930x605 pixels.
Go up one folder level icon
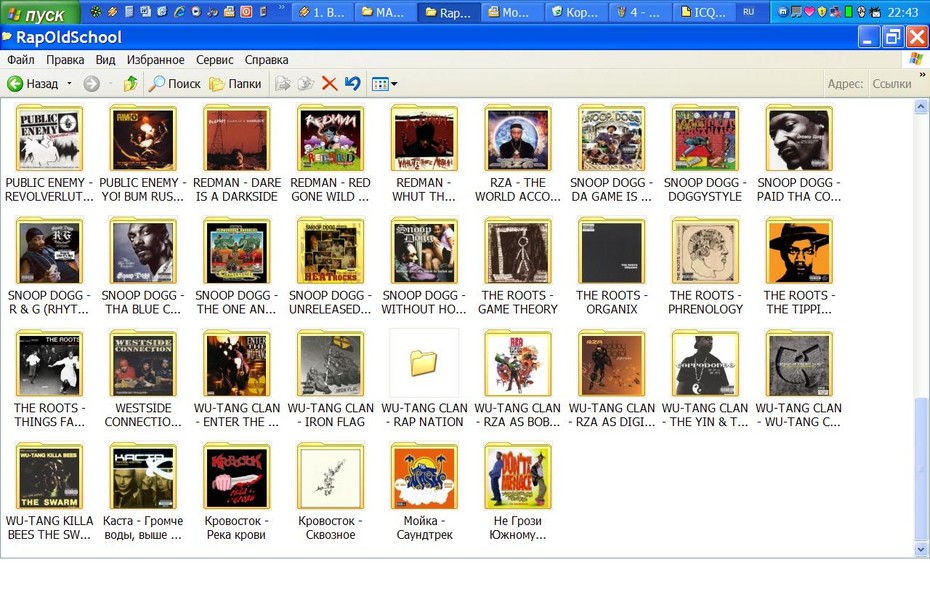point(130,84)
